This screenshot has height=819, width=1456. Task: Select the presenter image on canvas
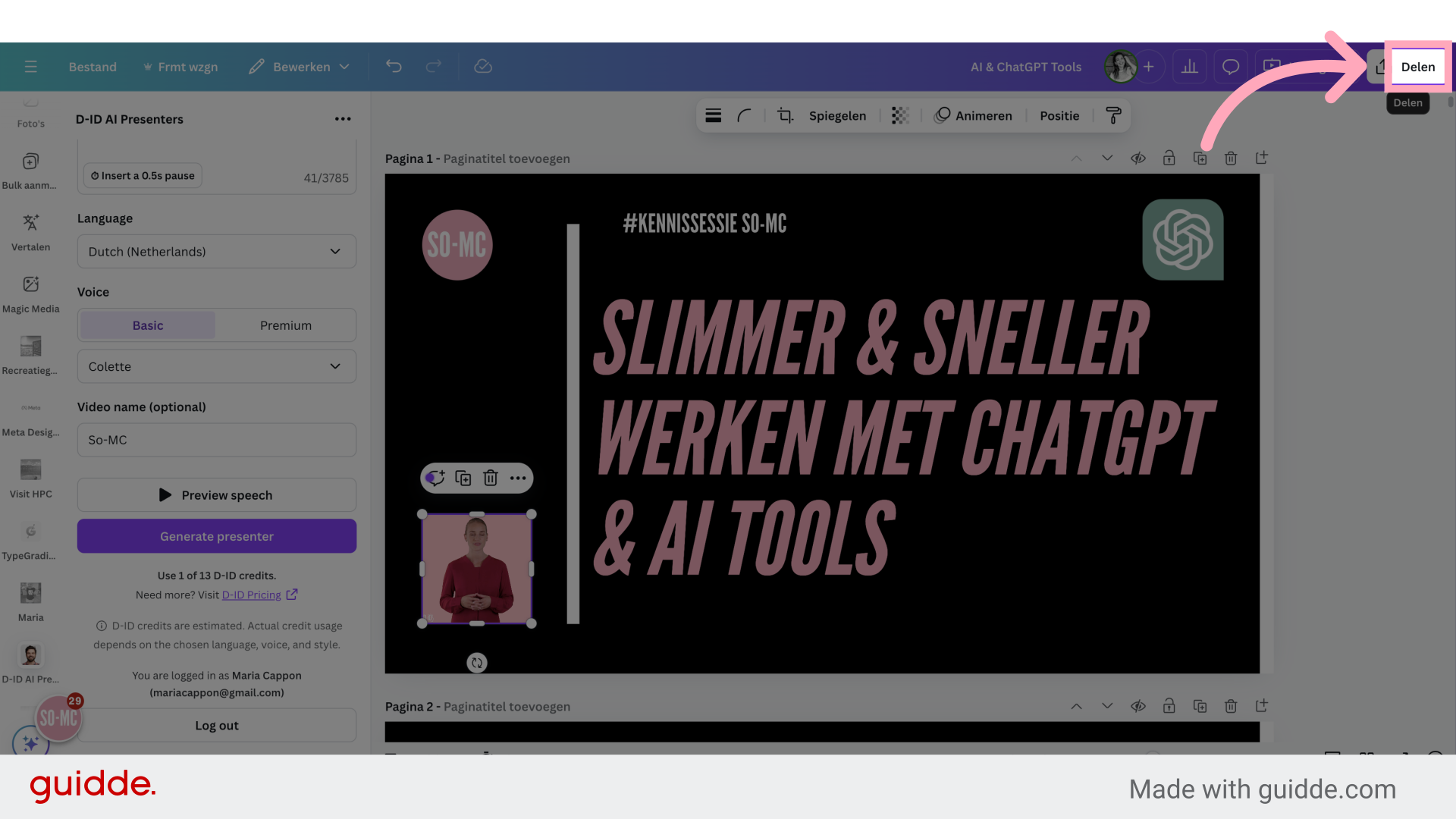(476, 569)
